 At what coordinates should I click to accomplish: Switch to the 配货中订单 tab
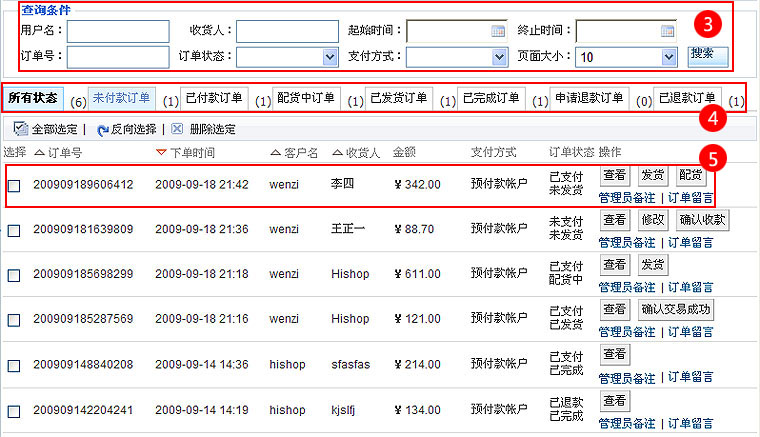pos(306,98)
